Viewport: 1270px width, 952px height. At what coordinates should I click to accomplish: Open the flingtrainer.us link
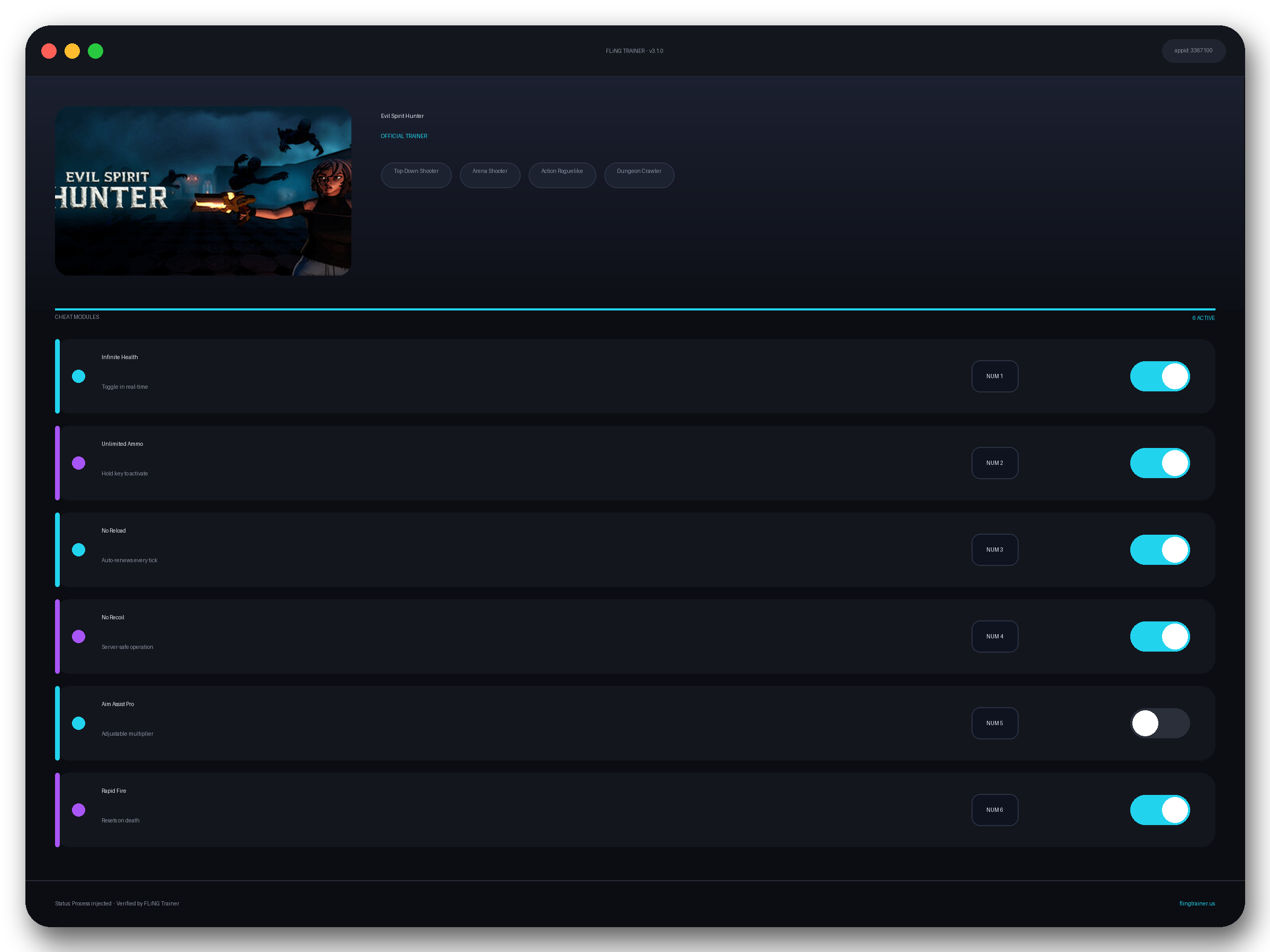(x=1197, y=903)
